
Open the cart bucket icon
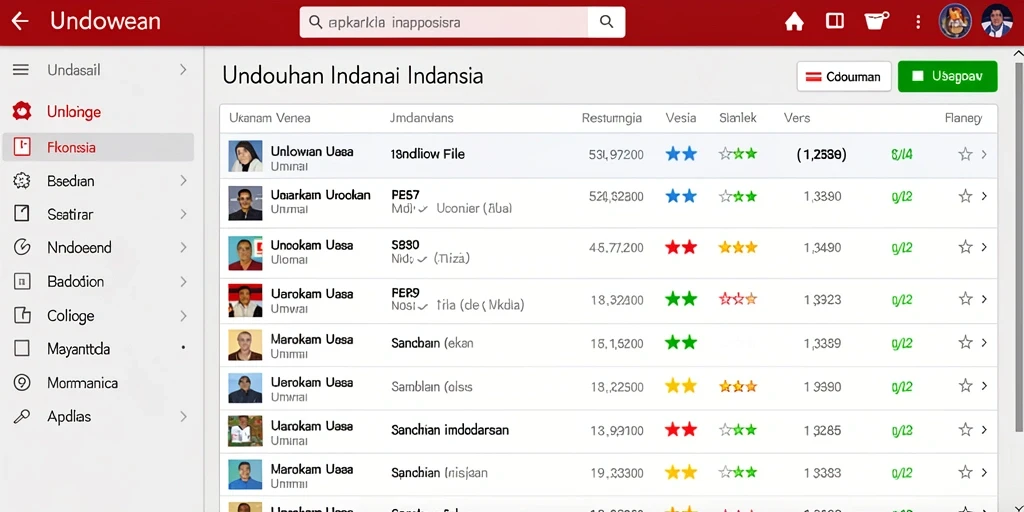point(876,22)
